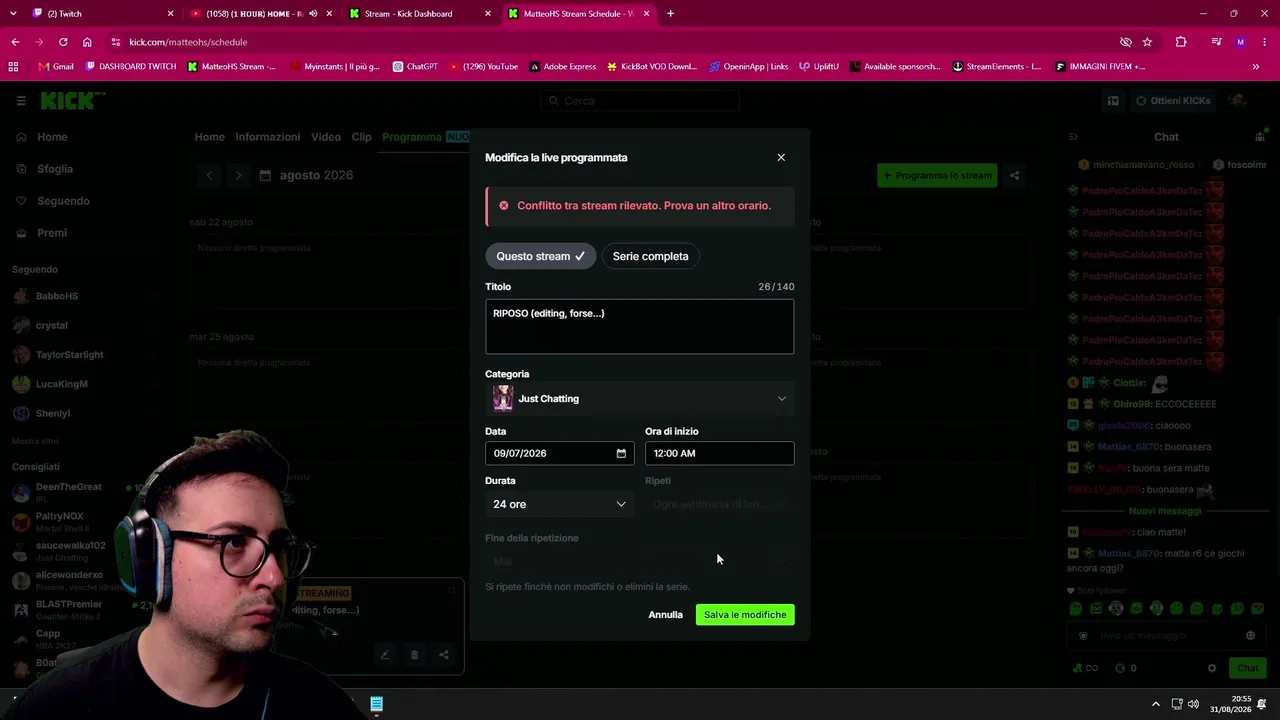Screen dimensions: 1280x720
Task: Open the Durata 24 ore dropdown
Action: 560,504
